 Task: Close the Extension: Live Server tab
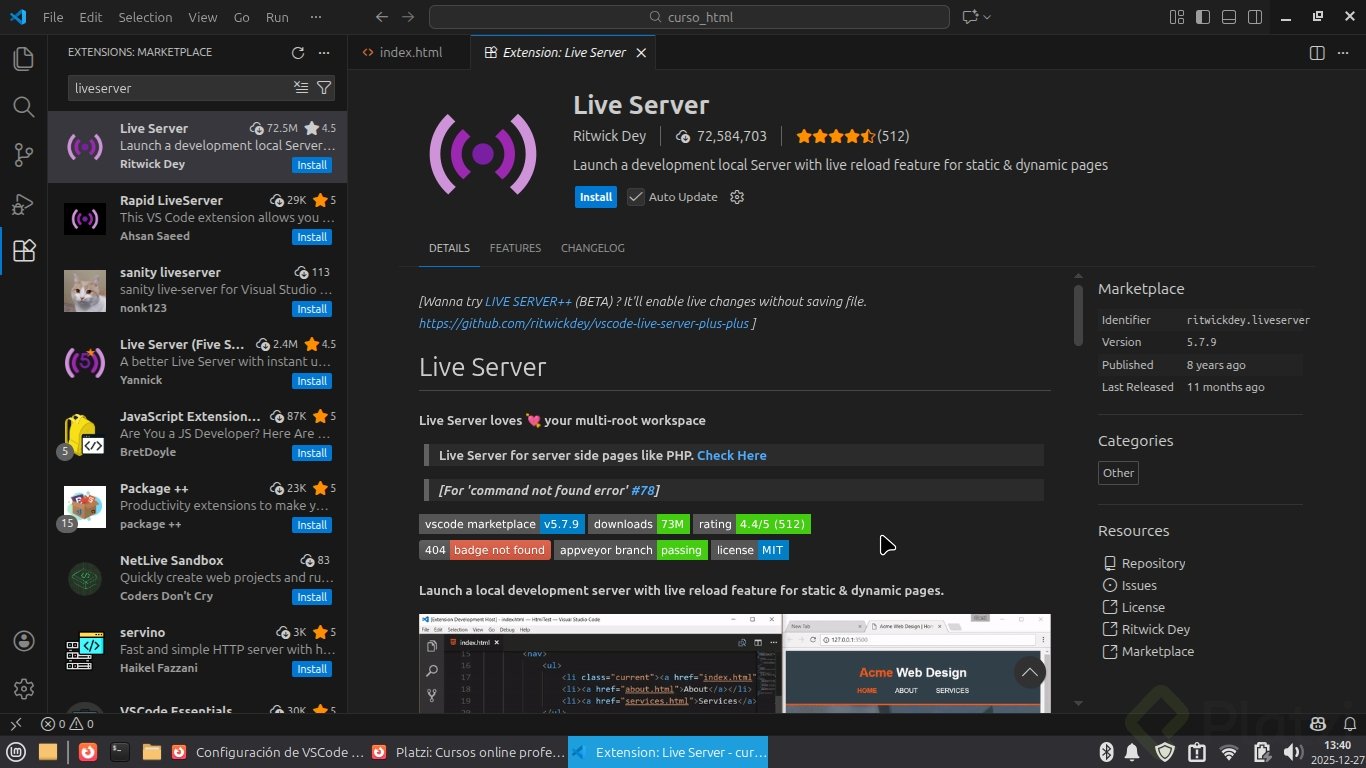pyautogui.click(x=641, y=53)
